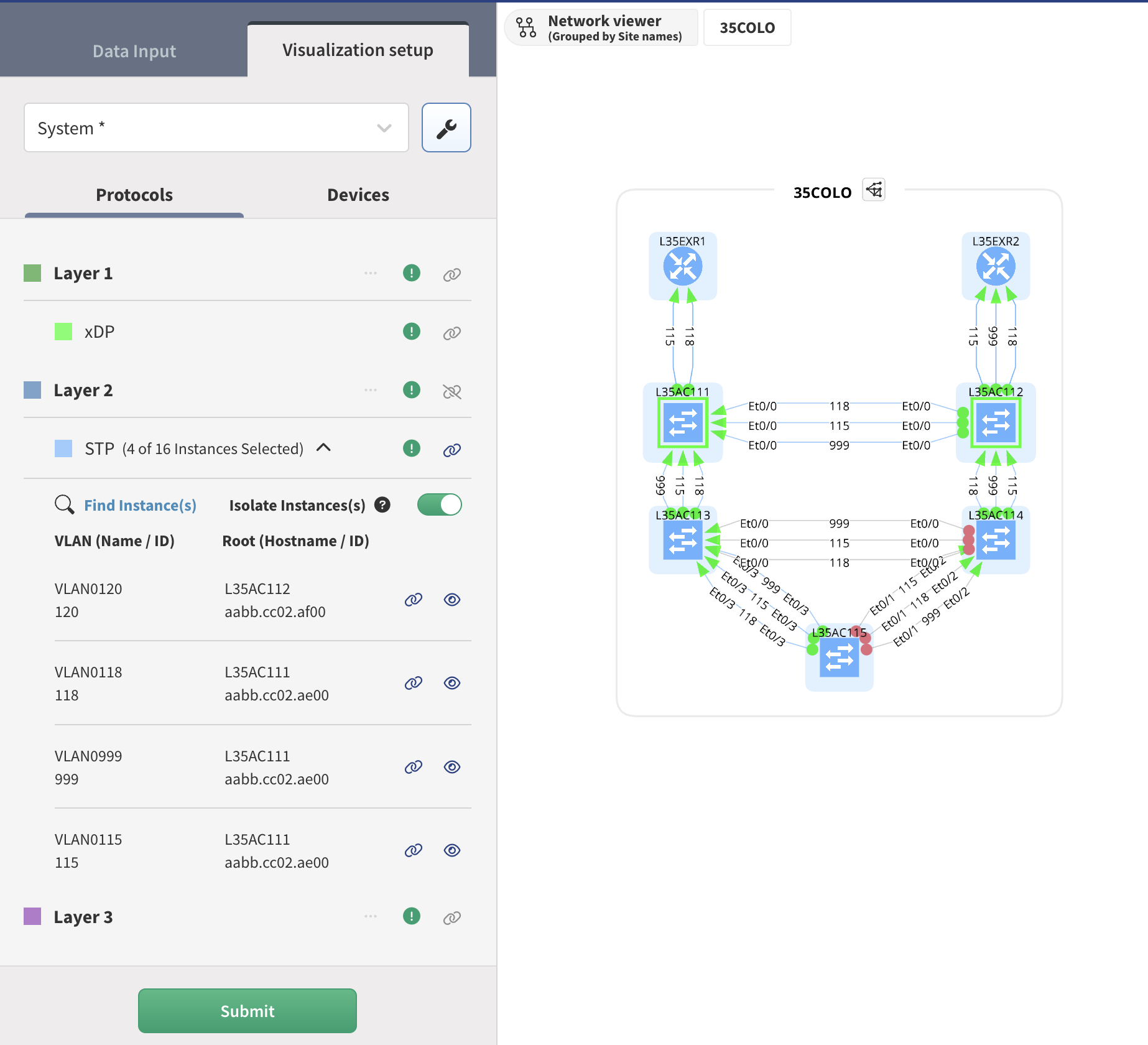1148x1045 pixels.
Task: Click the Submit button
Action: [x=247, y=1011]
